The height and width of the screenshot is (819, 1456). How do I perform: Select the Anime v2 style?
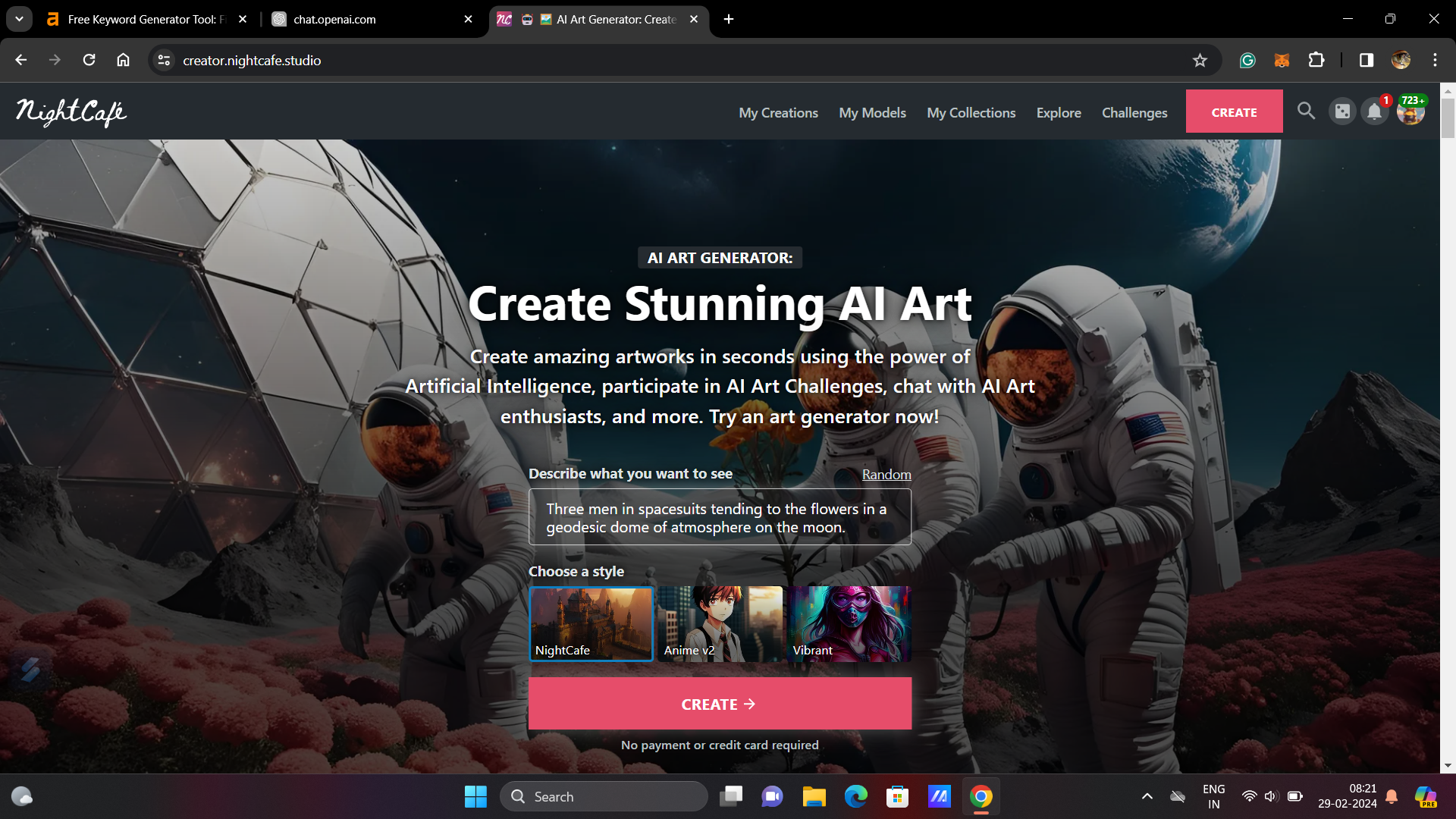pos(720,623)
